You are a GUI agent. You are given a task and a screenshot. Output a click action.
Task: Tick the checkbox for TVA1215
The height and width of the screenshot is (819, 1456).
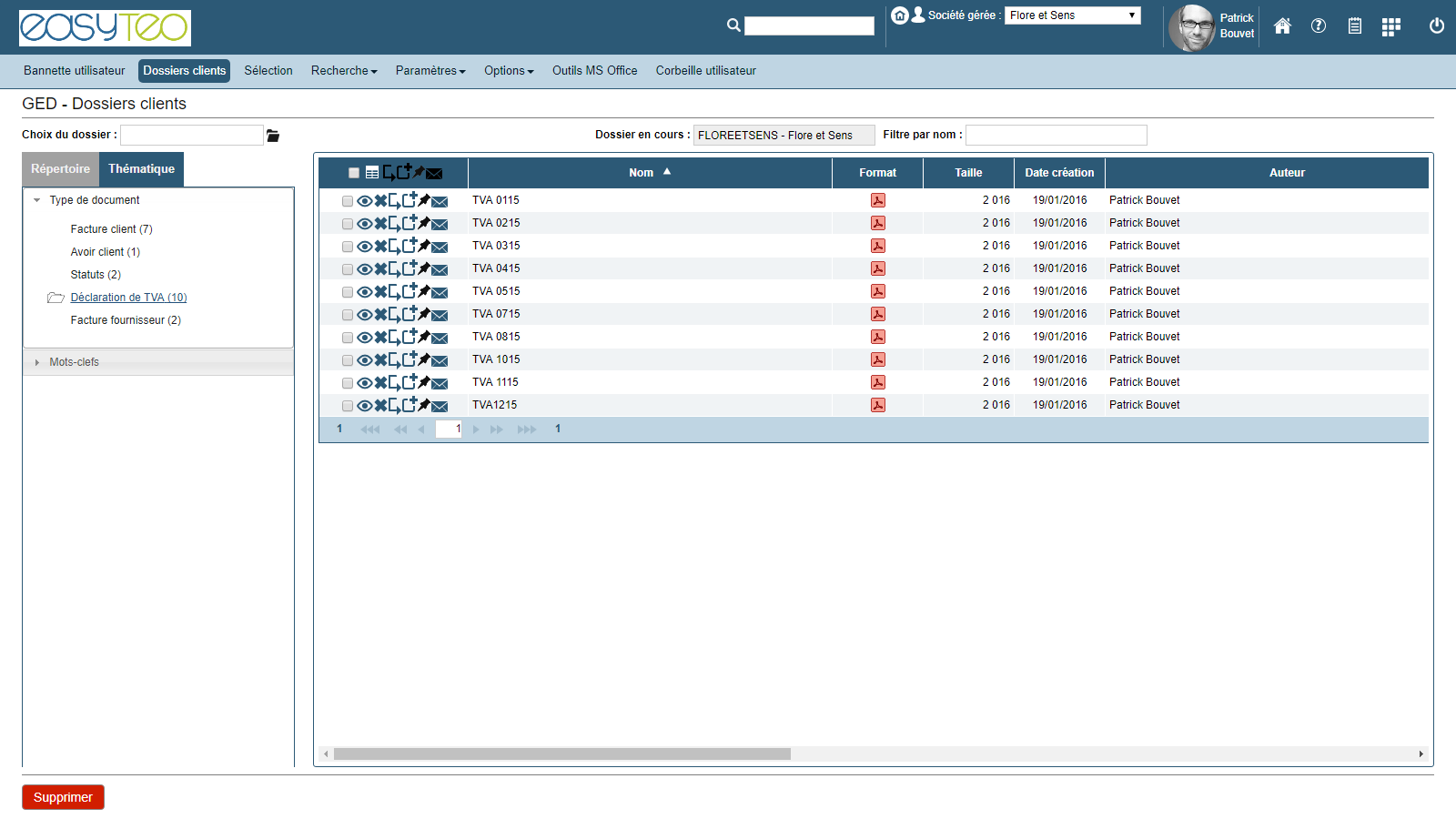tap(348, 406)
